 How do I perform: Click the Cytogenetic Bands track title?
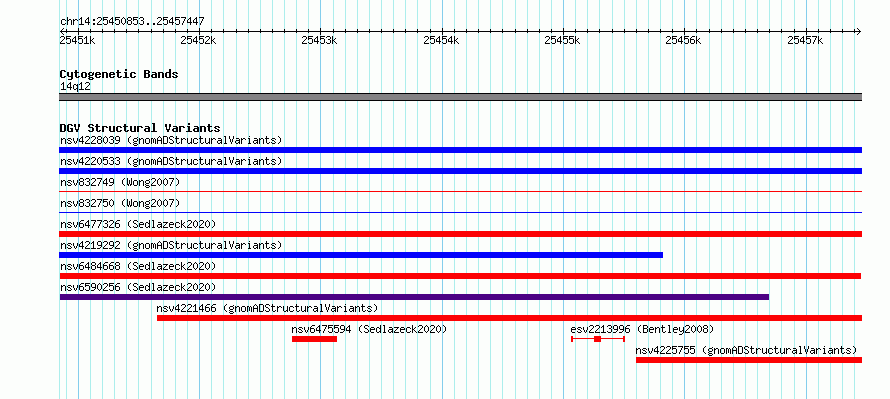pyautogui.click(x=119, y=74)
